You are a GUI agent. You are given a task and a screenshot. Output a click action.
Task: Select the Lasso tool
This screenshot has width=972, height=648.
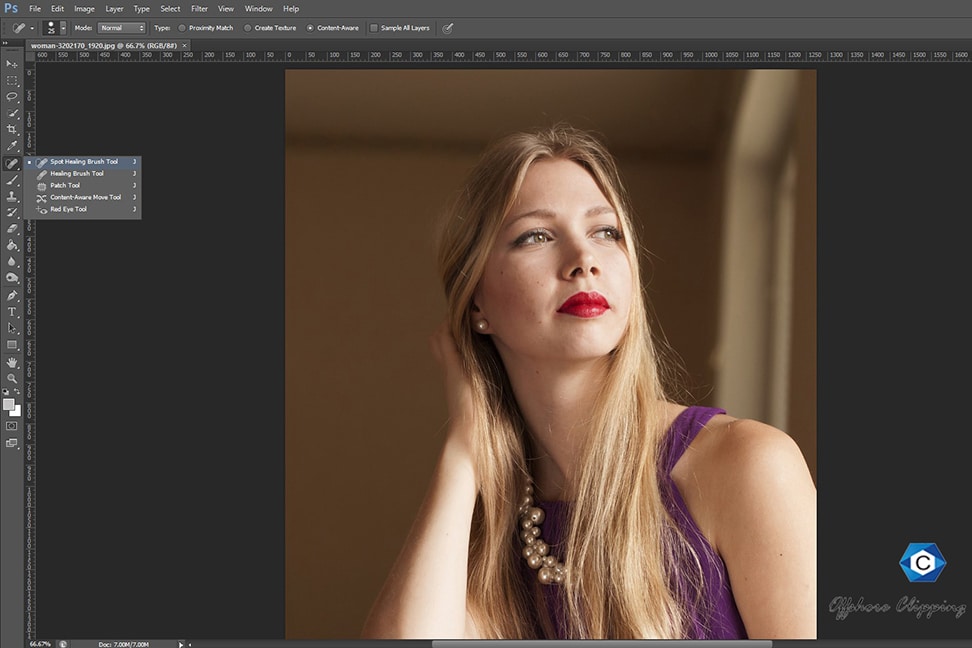pyautogui.click(x=12, y=97)
